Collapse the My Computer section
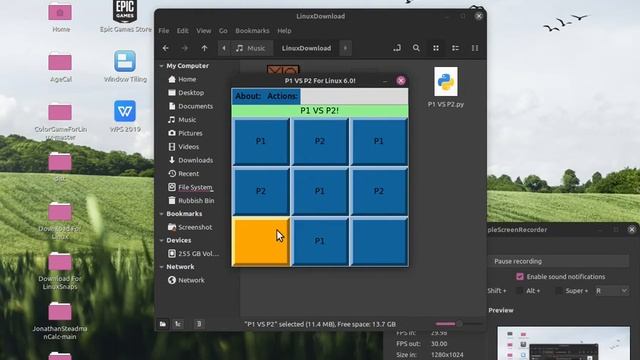The image size is (640, 360). click(x=162, y=66)
